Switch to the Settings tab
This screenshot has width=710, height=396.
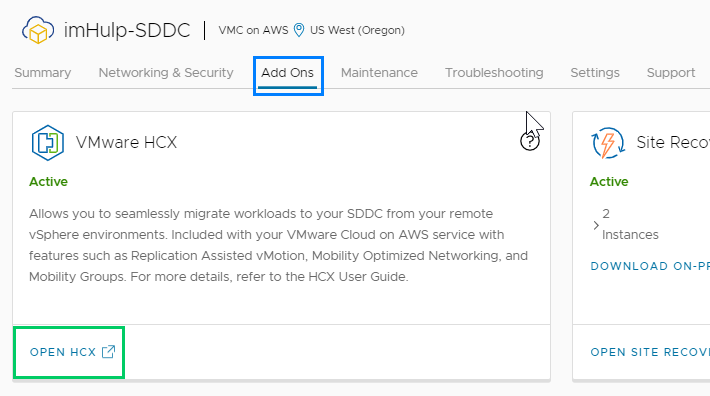point(595,73)
